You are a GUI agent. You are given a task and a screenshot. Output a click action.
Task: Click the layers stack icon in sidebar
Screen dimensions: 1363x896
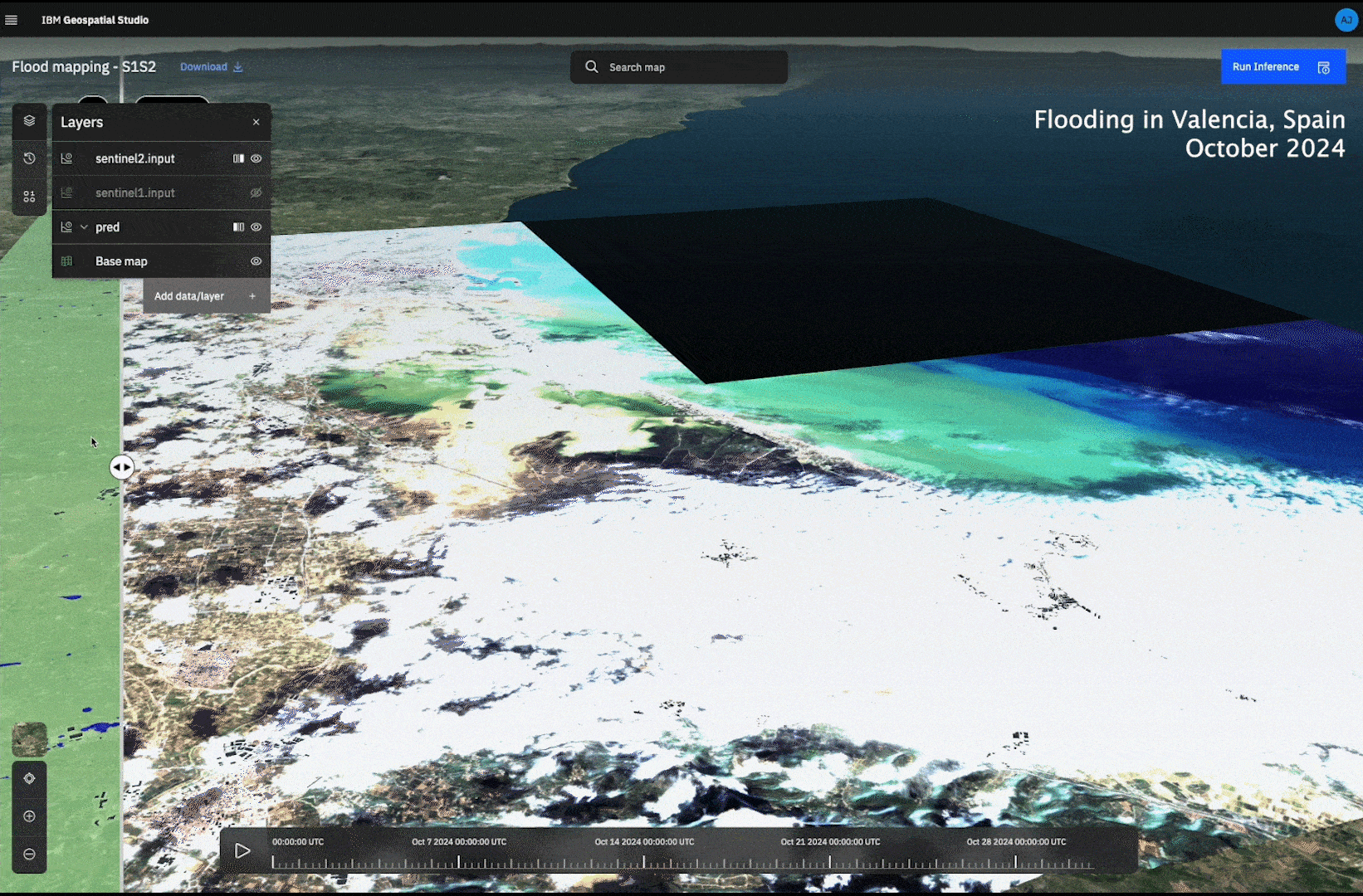pyautogui.click(x=29, y=121)
